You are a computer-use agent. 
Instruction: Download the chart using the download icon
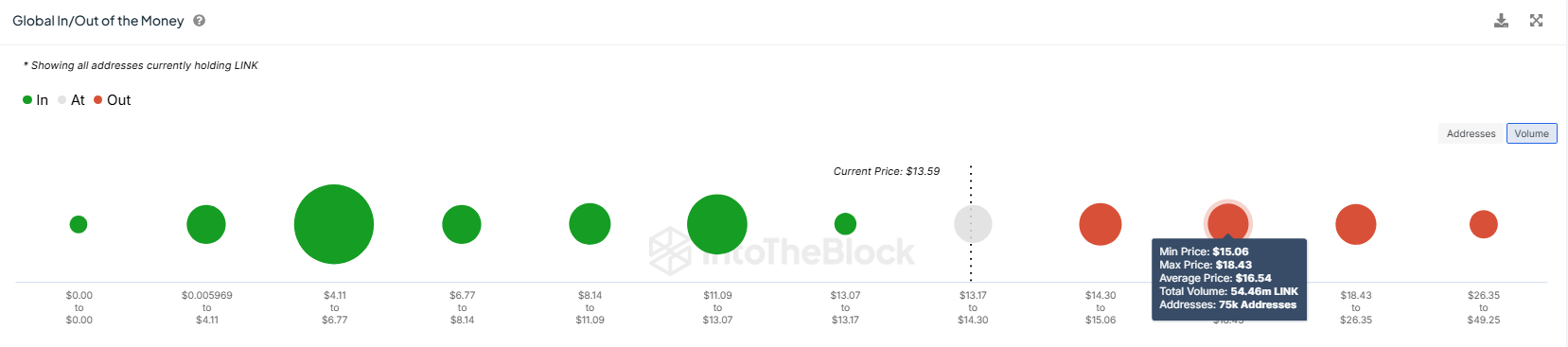[1501, 21]
